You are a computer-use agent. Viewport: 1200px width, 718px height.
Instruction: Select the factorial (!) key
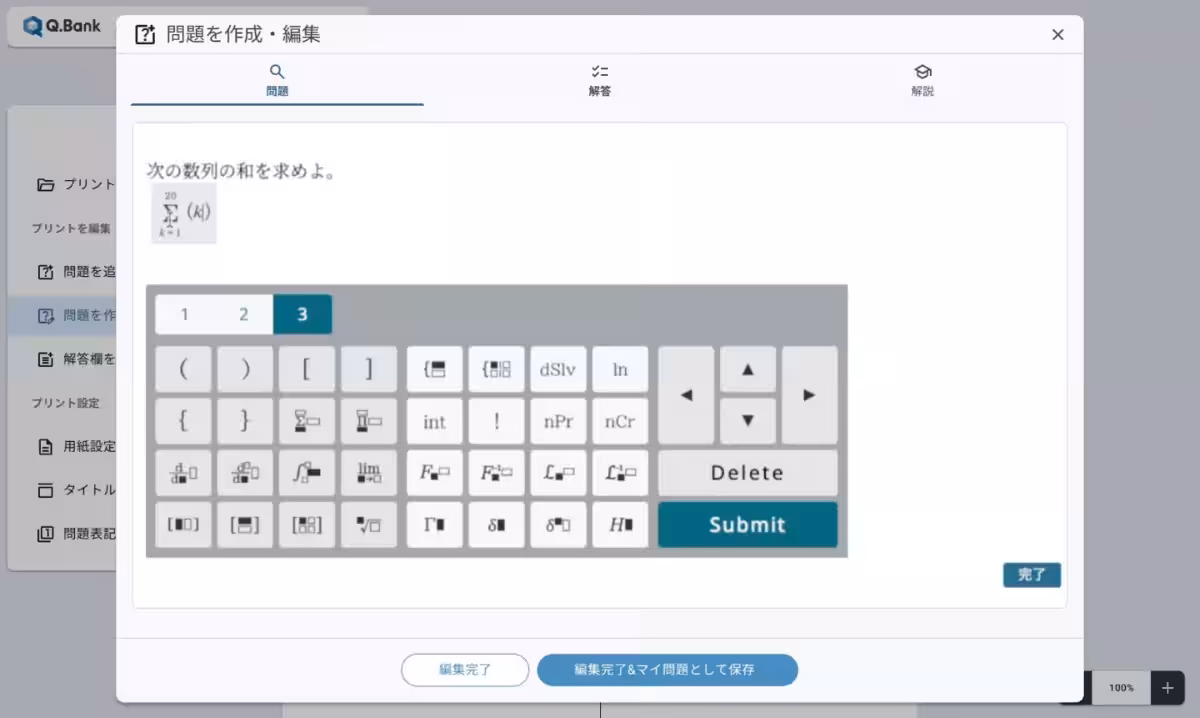[x=496, y=420]
